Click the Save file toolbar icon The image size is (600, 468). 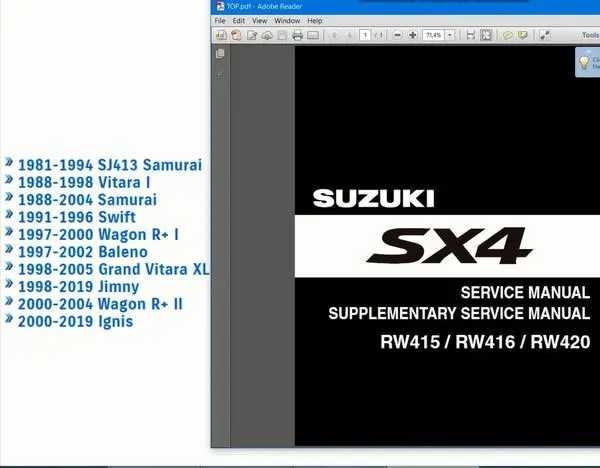tap(282, 35)
